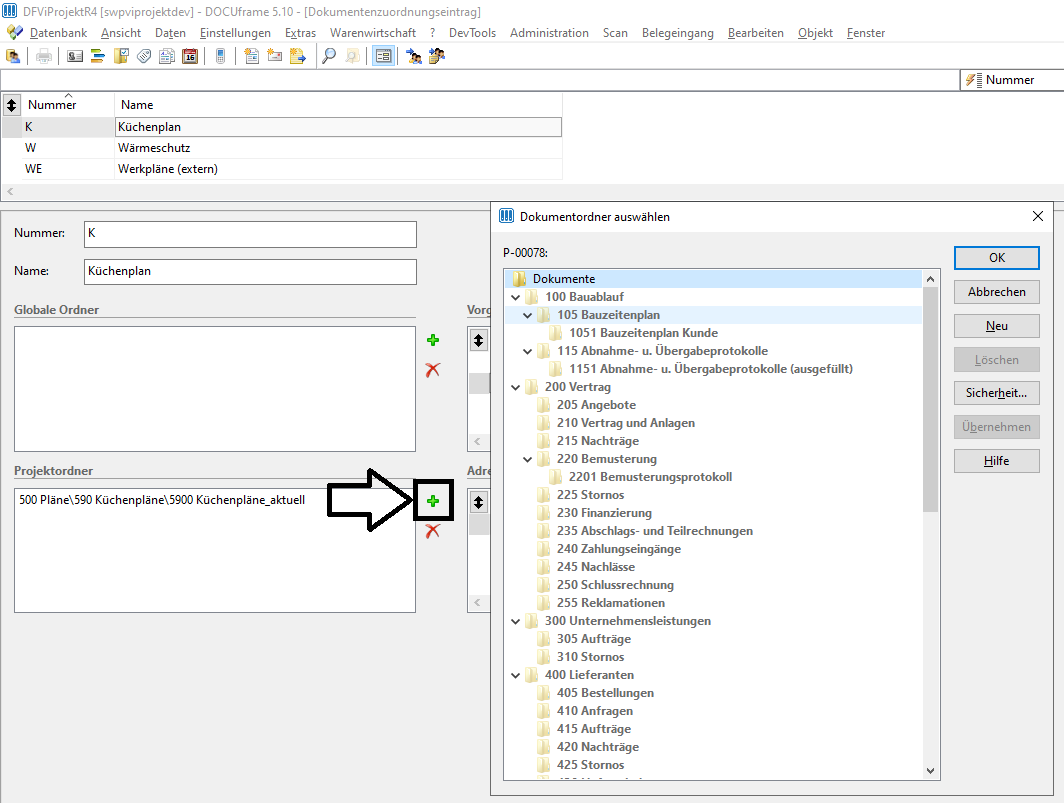Click the folder tree scroll up arrow
Image resolution: width=1064 pixels, height=803 pixels.
(x=930, y=279)
